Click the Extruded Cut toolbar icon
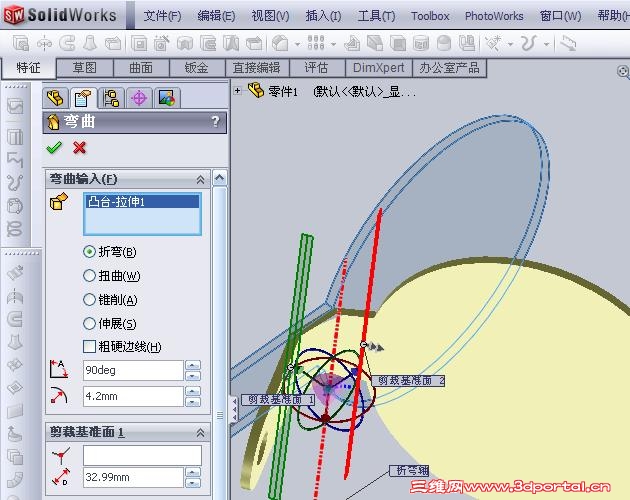The height and width of the screenshot is (500, 630). pyautogui.click(x=139, y=43)
